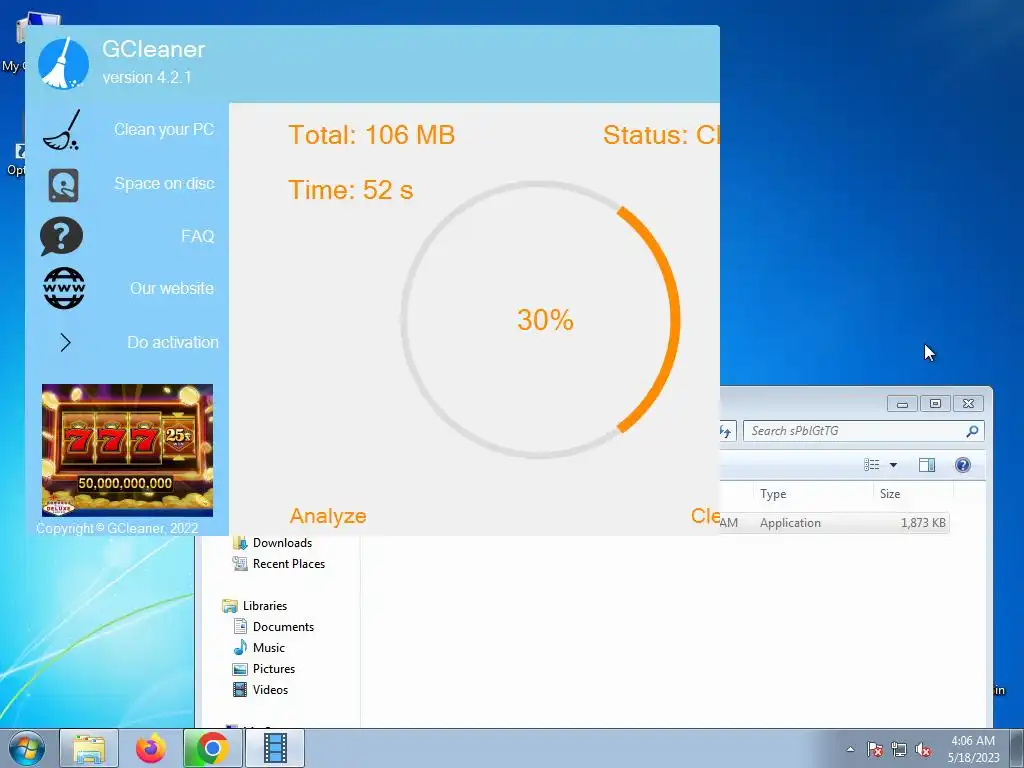The width and height of the screenshot is (1024, 768).
Task: Click the Action Center flag tray icon
Action: [x=875, y=749]
